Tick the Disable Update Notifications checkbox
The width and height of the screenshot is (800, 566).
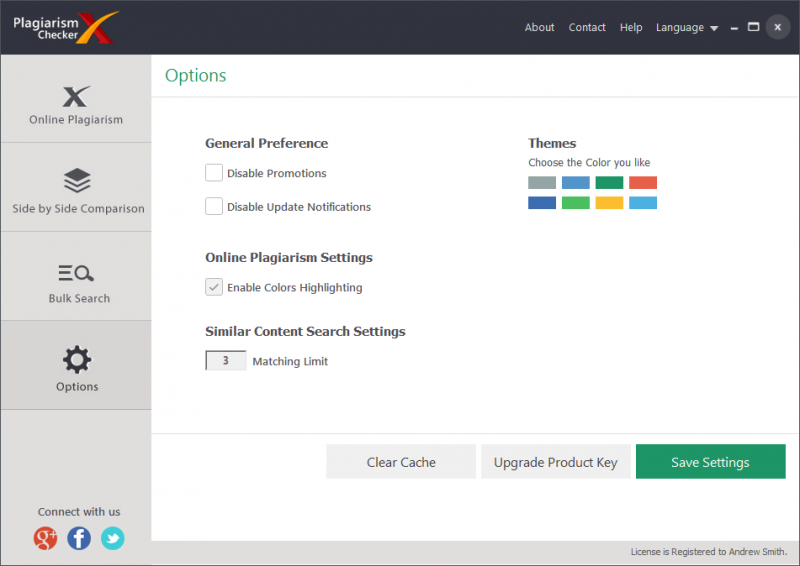pyautogui.click(x=214, y=206)
